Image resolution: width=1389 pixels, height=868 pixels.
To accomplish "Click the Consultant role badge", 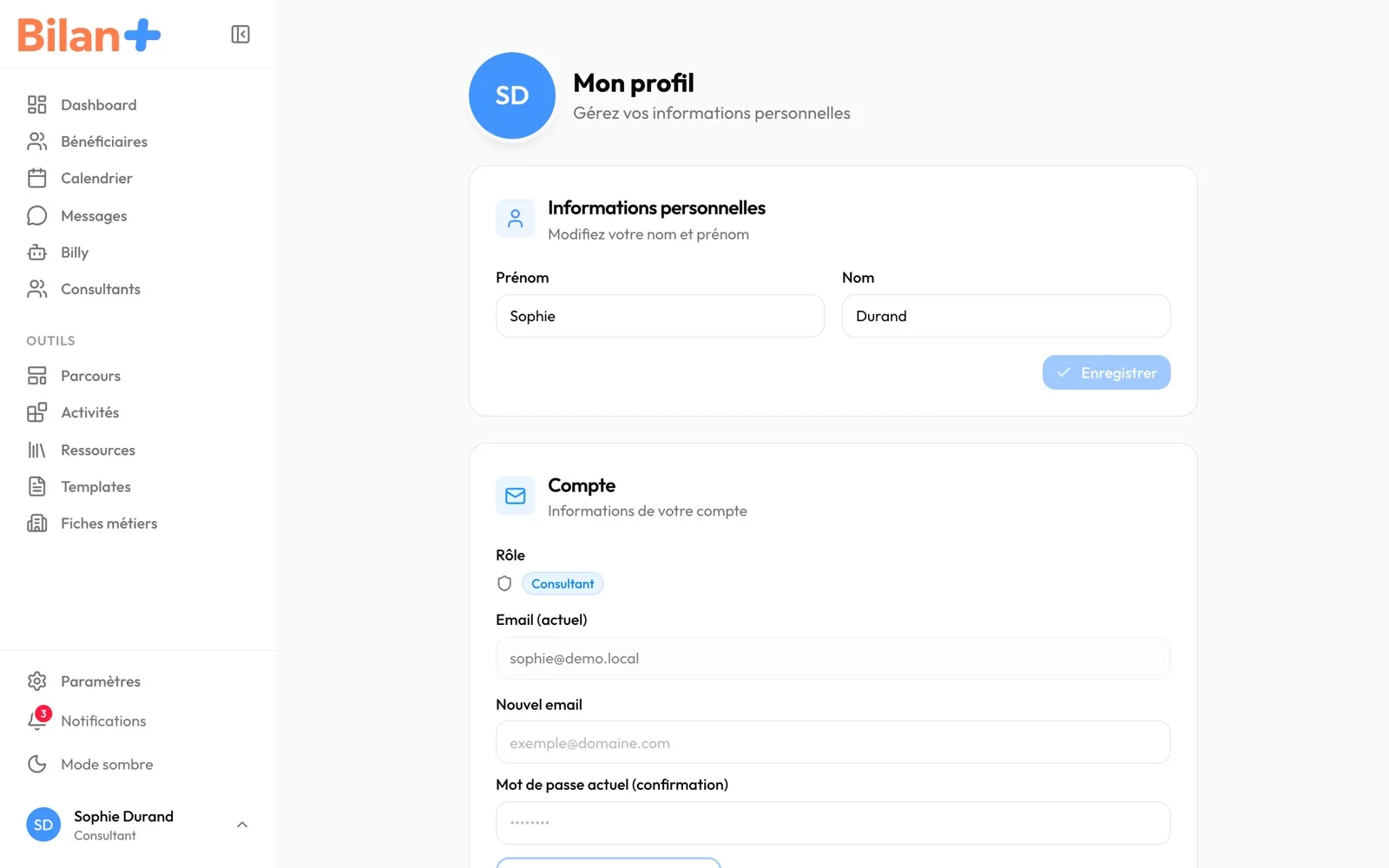I will click(563, 584).
